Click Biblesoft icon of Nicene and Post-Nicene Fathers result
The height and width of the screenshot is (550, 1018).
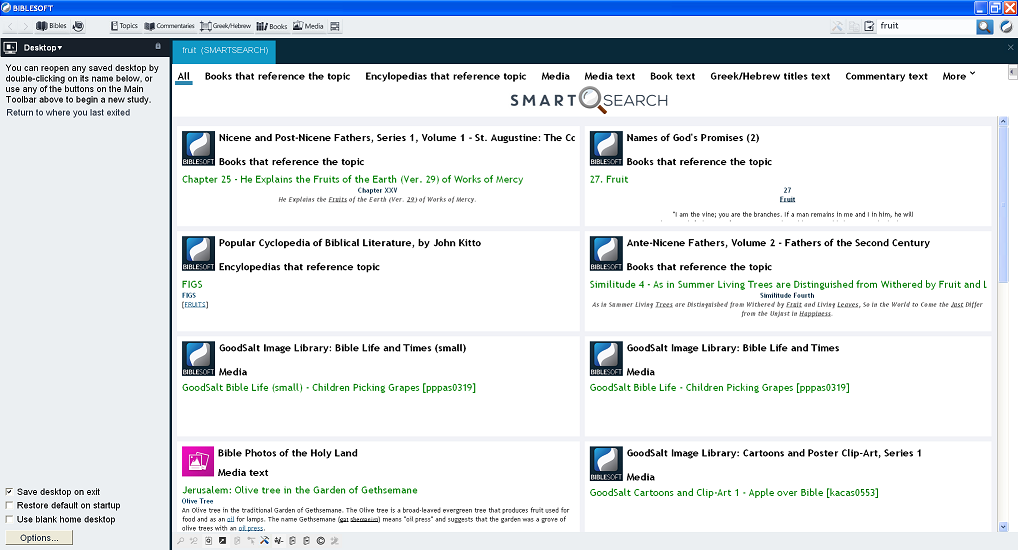click(198, 149)
